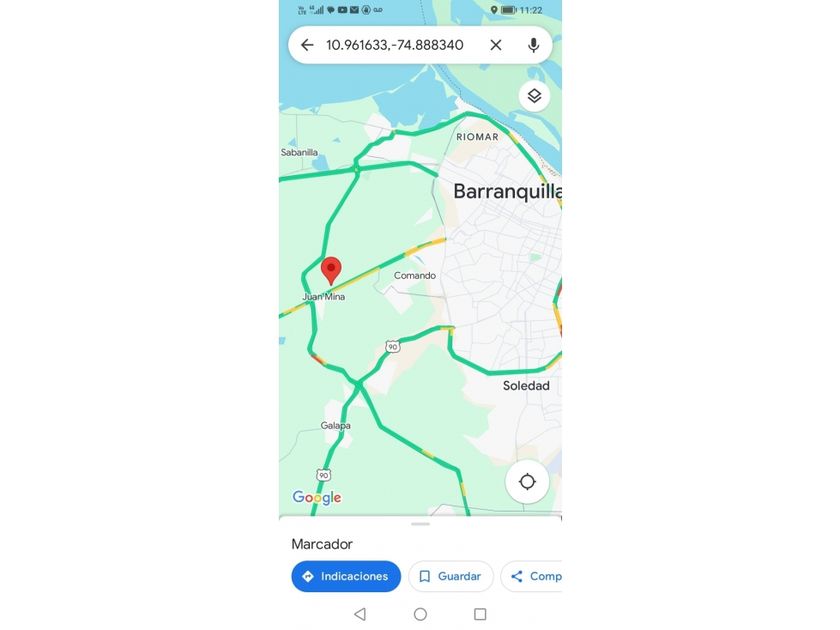Edit the coordinates search field
Viewport: 840px width, 630px height.
tap(395, 45)
